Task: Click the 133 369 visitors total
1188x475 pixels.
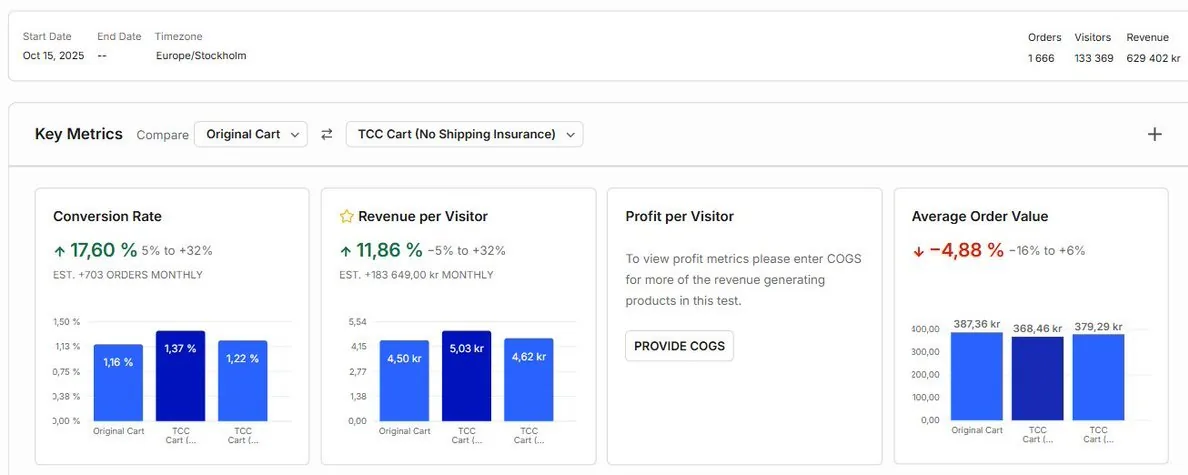Action: [x=1093, y=58]
